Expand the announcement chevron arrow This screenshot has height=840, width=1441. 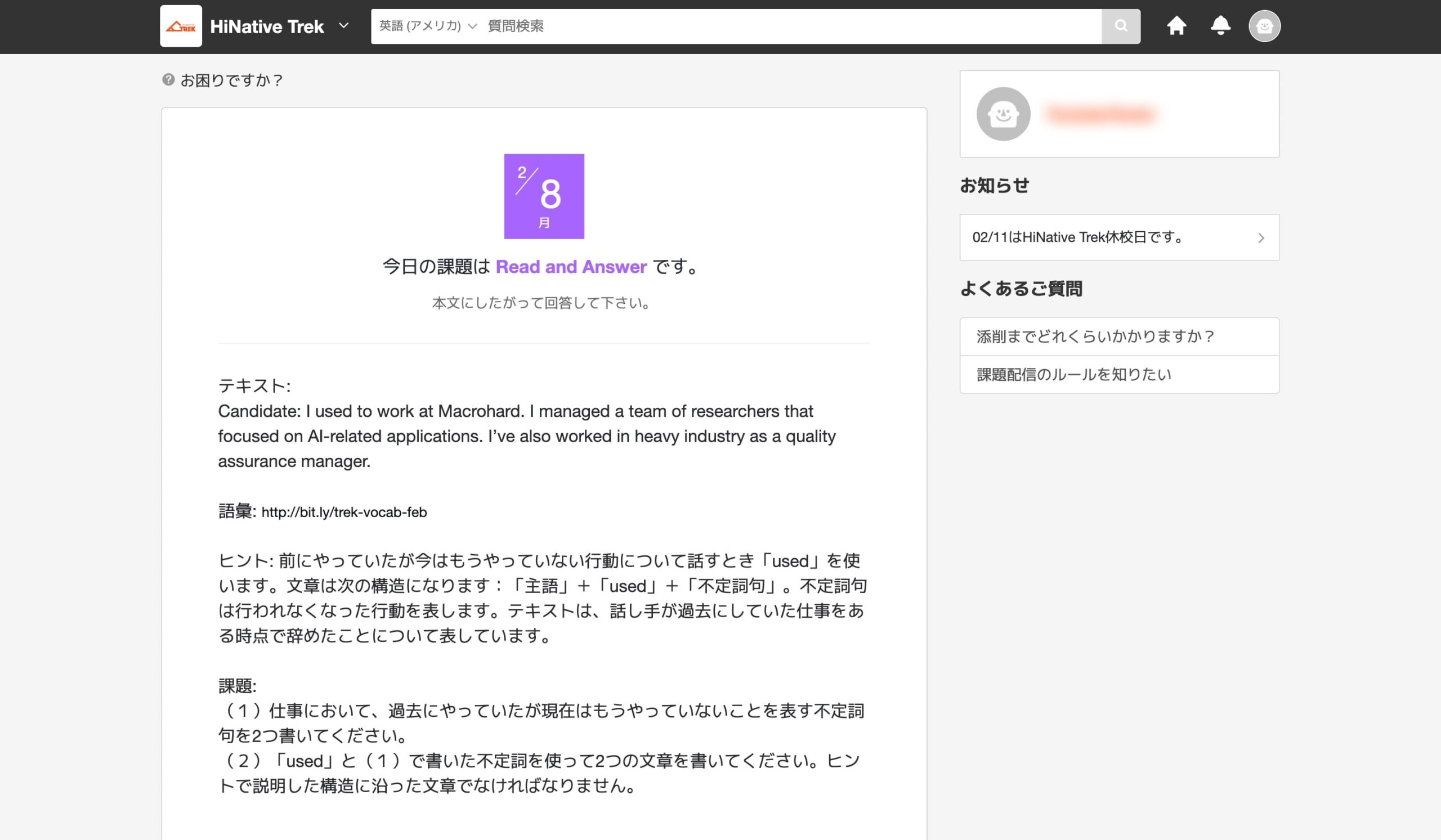[x=1261, y=238]
